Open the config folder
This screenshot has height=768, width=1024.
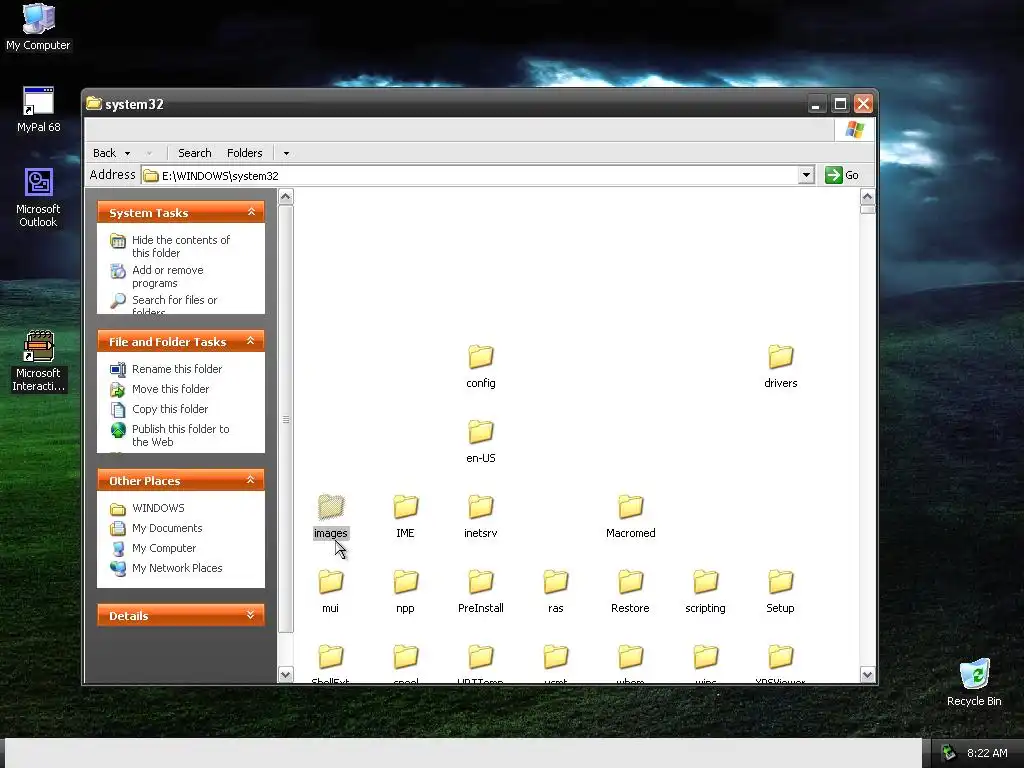click(x=481, y=366)
